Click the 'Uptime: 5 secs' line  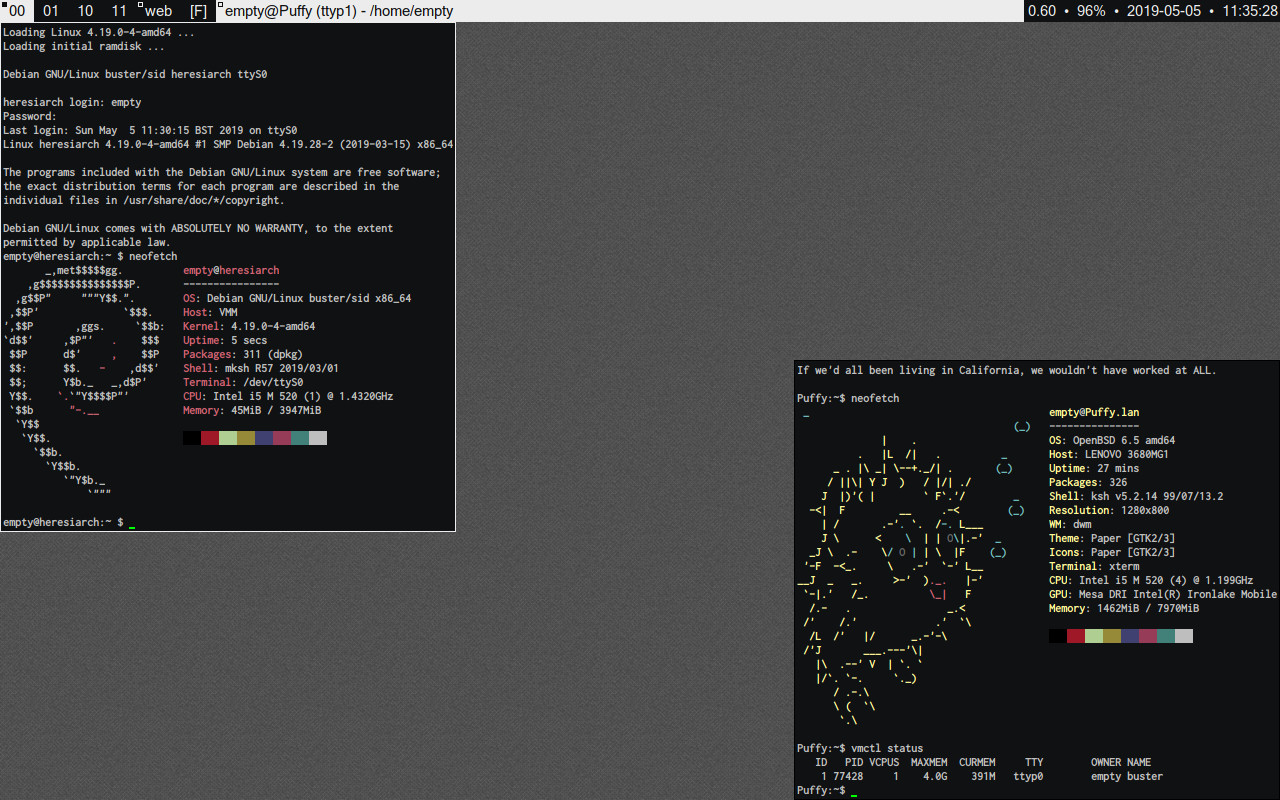(x=225, y=340)
